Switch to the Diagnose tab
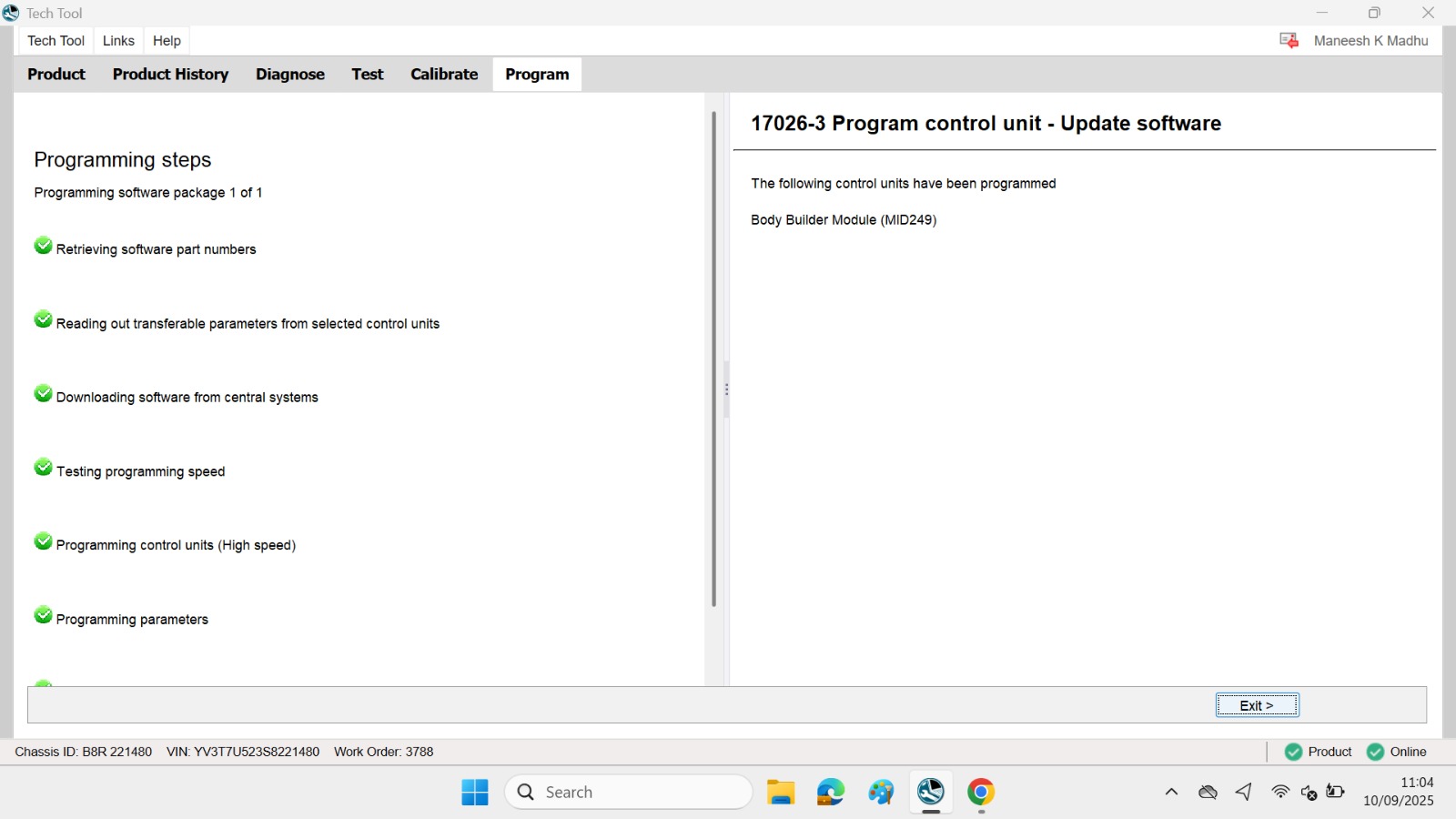Image resolution: width=1456 pixels, height=819 pixels. pos(290,75)
